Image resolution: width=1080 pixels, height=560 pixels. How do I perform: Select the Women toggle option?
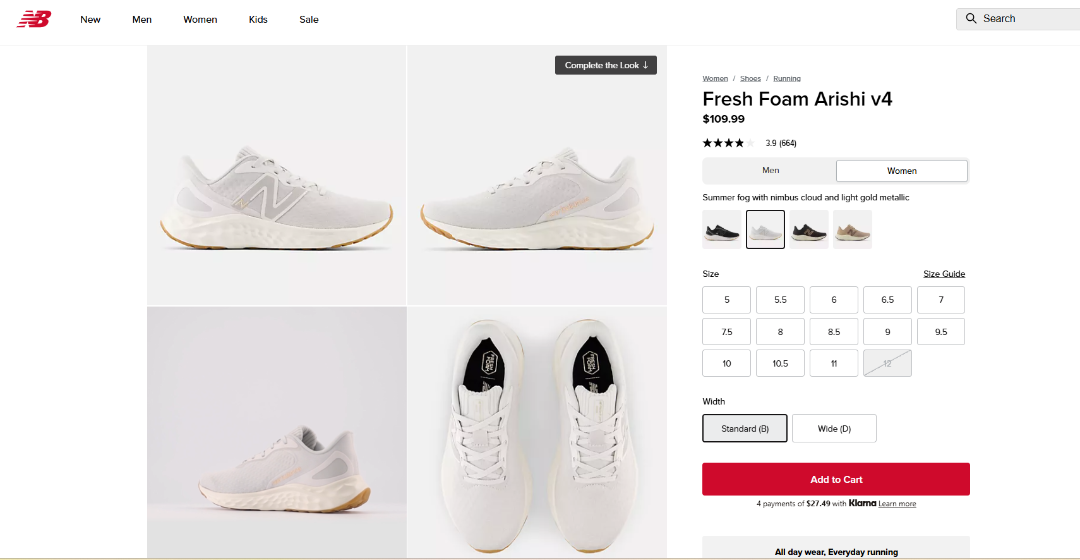point(901,171)
